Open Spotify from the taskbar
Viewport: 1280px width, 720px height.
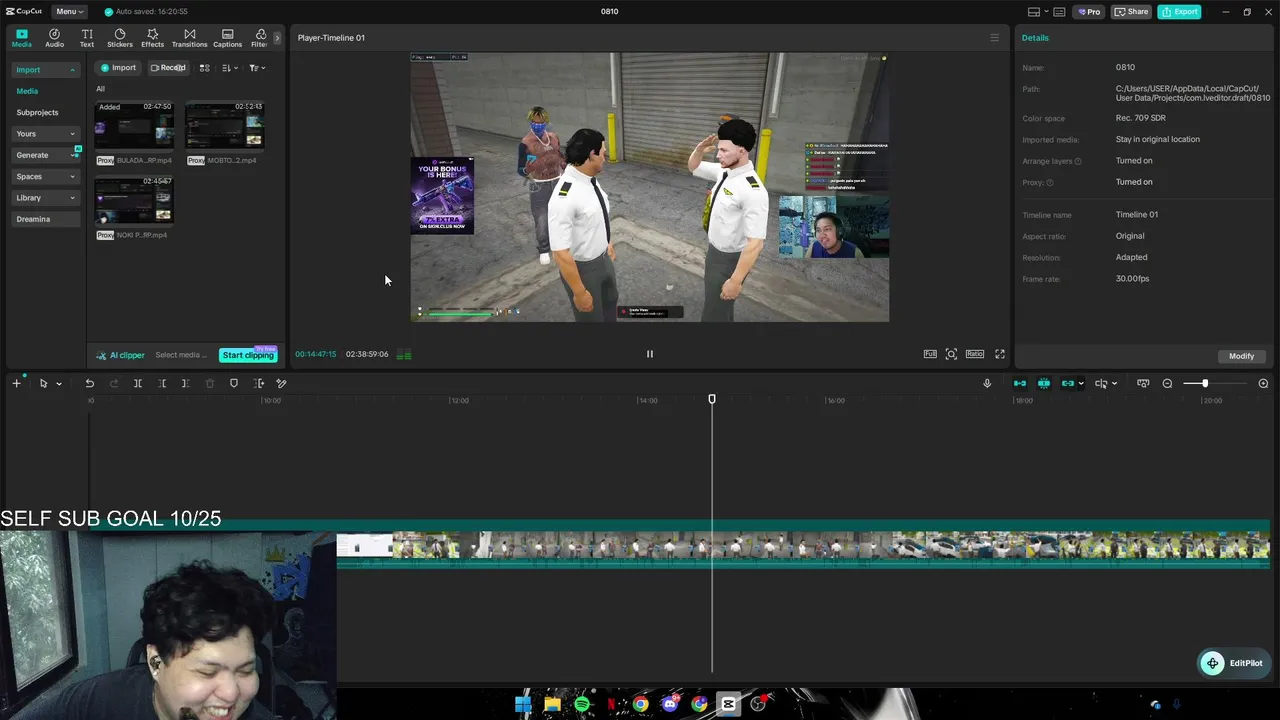pos(582,704)
